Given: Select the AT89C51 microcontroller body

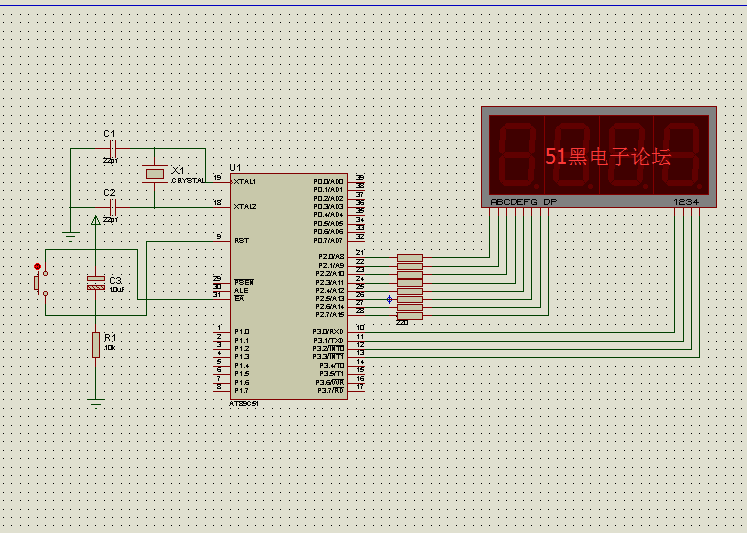Looking at the screenshot, I should point(289,286).
